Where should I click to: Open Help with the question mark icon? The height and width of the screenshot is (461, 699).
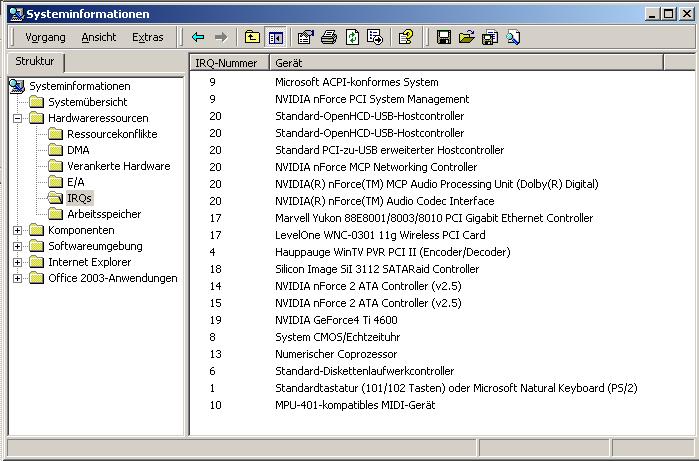click(x=406, y=37)
